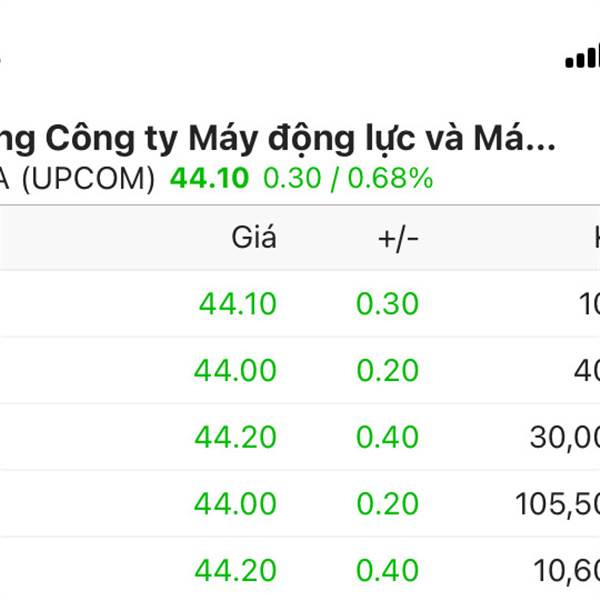Tap the volume value starting with 30,00
The width and height of the screenshot is (600, 600).
pos(565,438)
